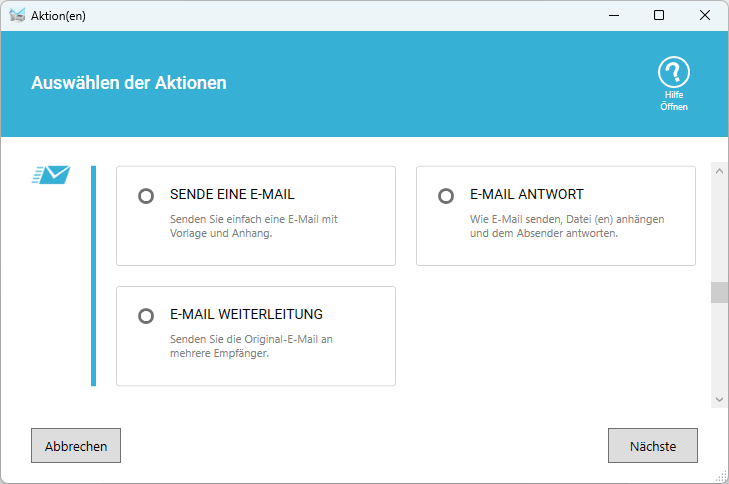Image resolution: width=729 pixels, height=484 pixels.
Task: Select the SENDE EINE E-MAIL radio button
Action: 146,196
